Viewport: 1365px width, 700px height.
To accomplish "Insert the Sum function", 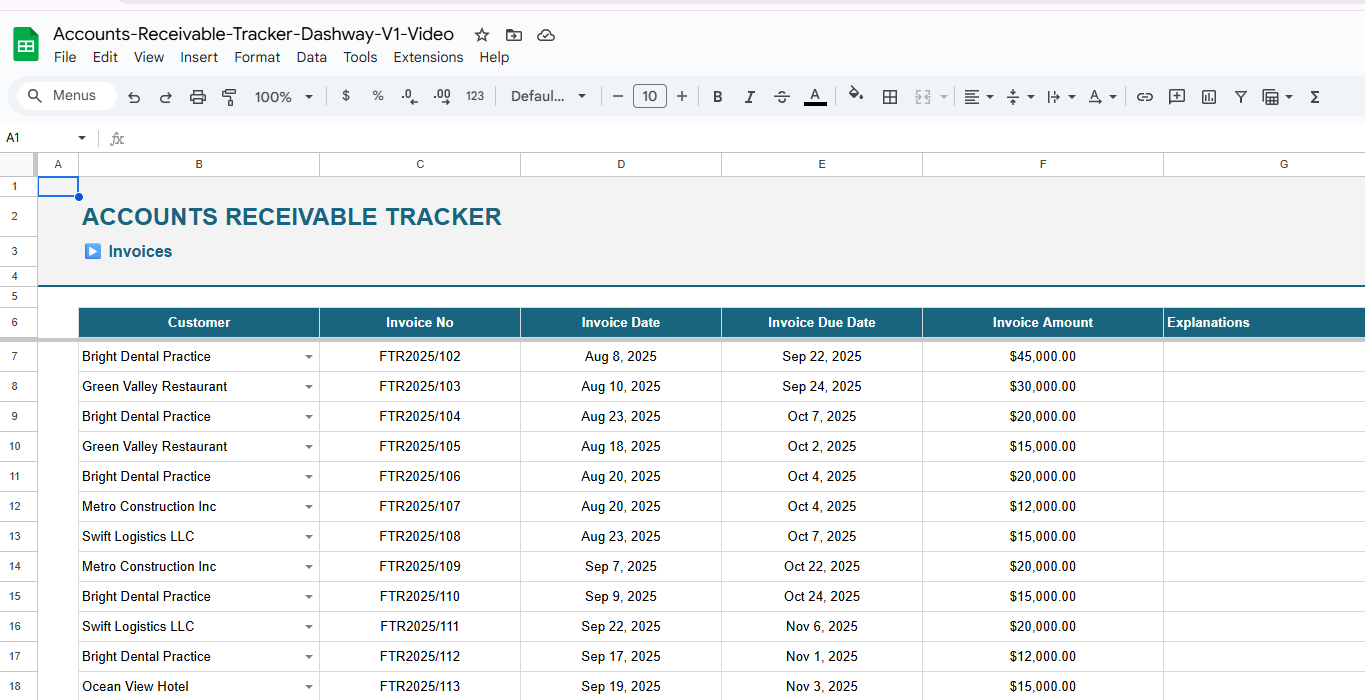I will click(x=1314, y=96).
